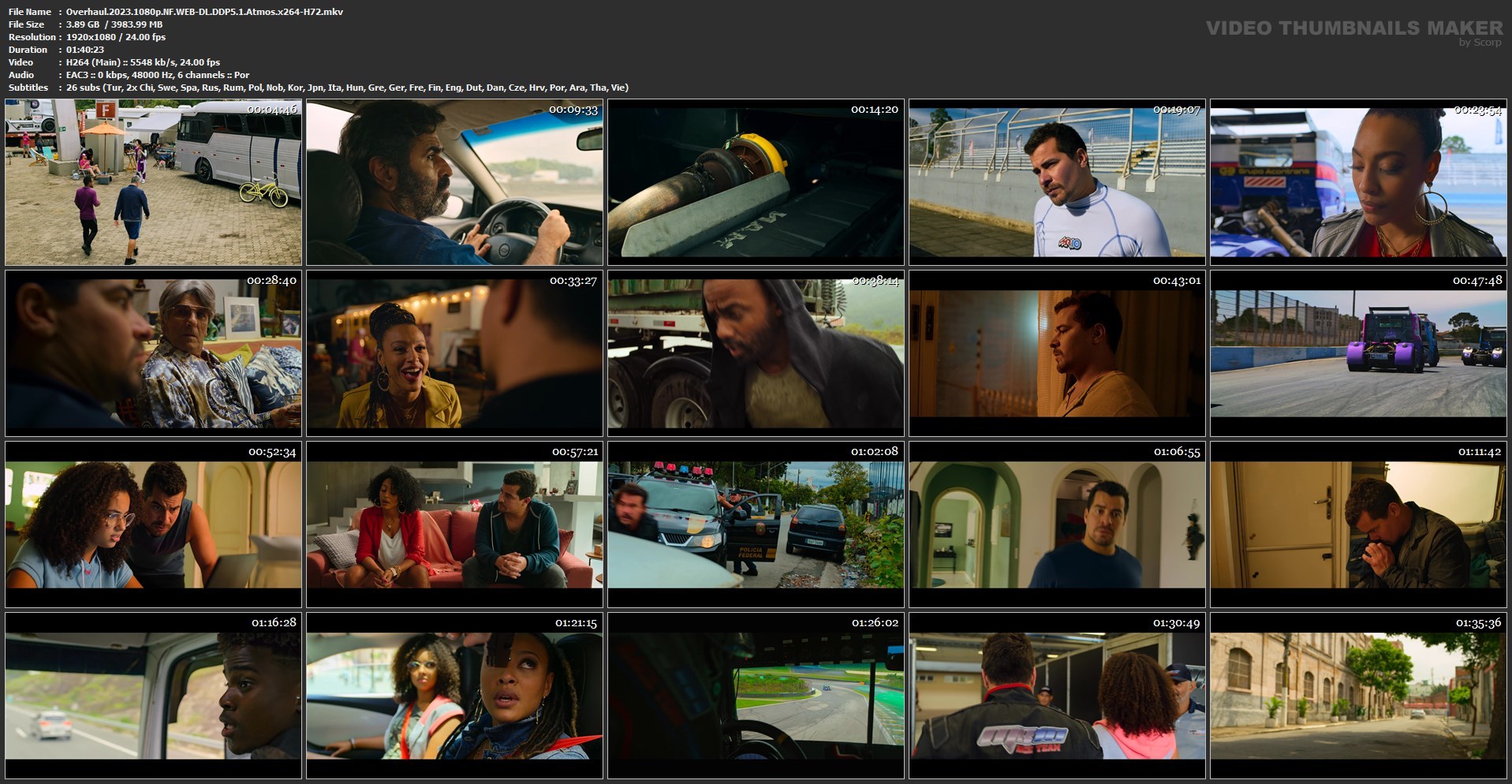Click the audio info line EAC3 :: 0 kbps
The height and width of the screenshot is (784, 1512).
point(158,75)
